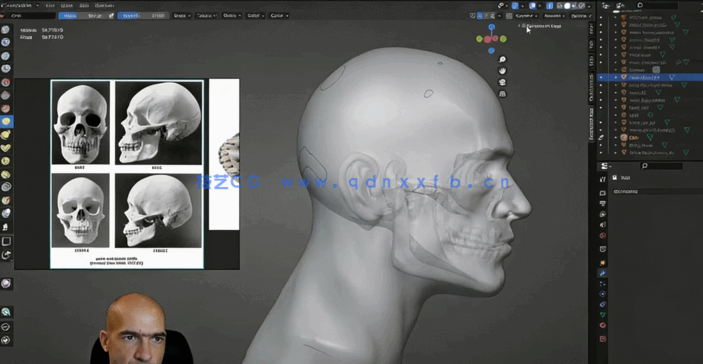
Task: Expand the highlighted outliner row arrow
Action: [x=616, y=77]
